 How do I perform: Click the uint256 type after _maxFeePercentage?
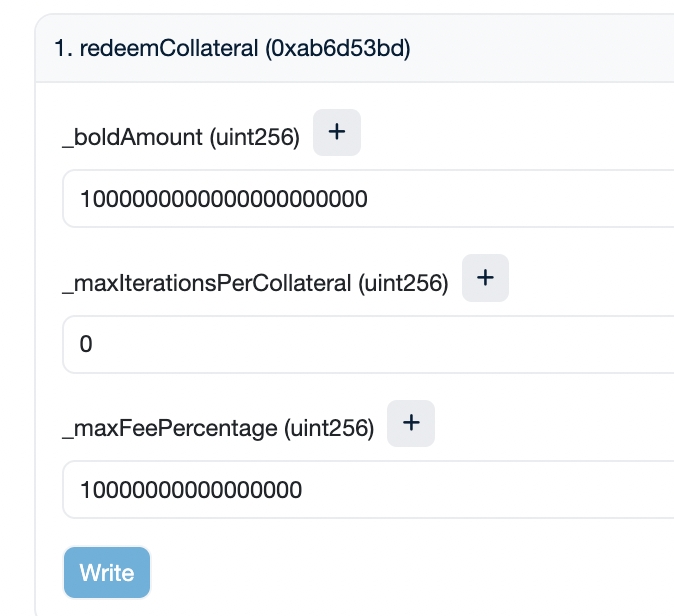coord(329,430)
